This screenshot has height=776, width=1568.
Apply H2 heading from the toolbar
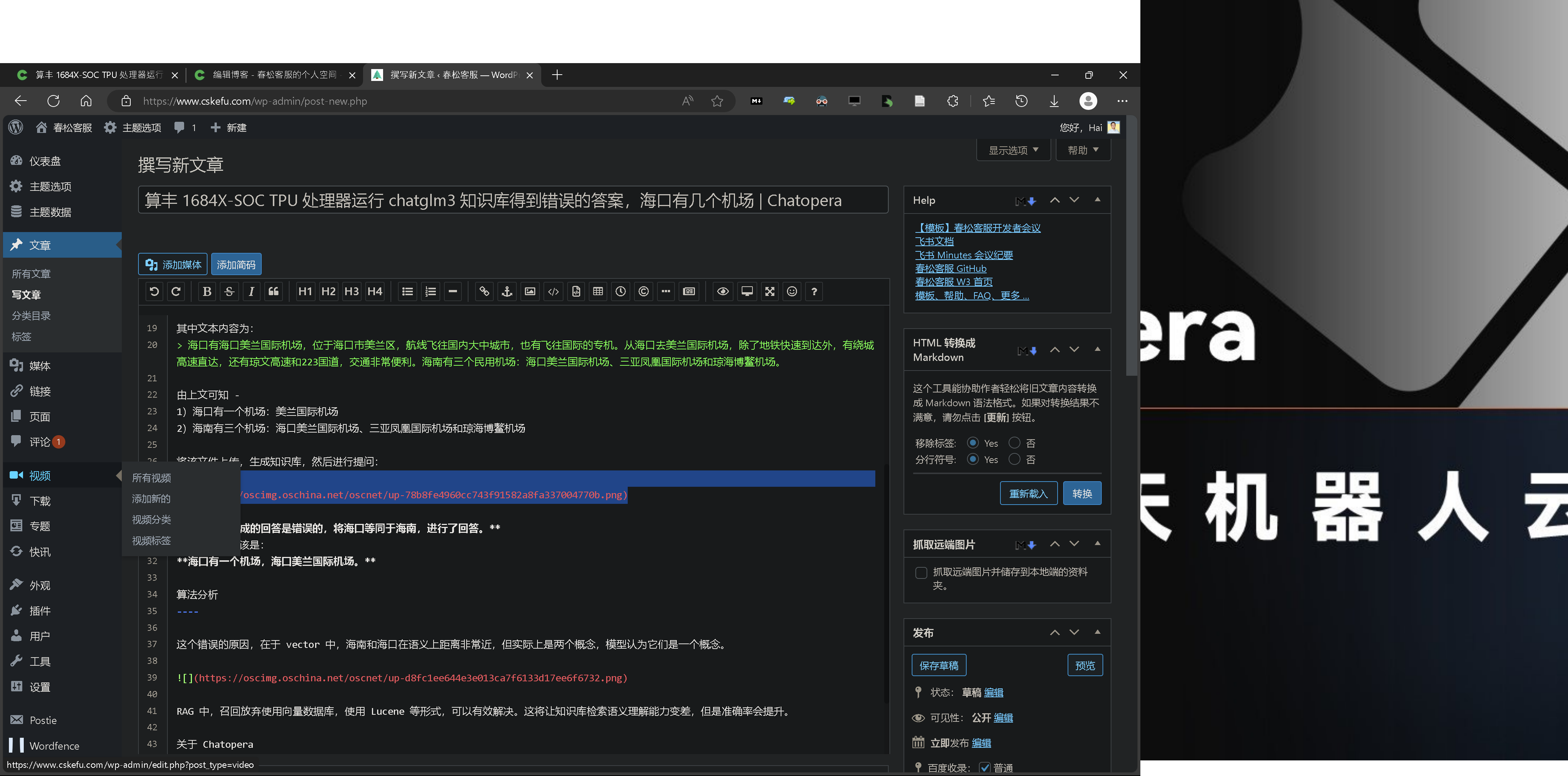[x=328, y=291]
